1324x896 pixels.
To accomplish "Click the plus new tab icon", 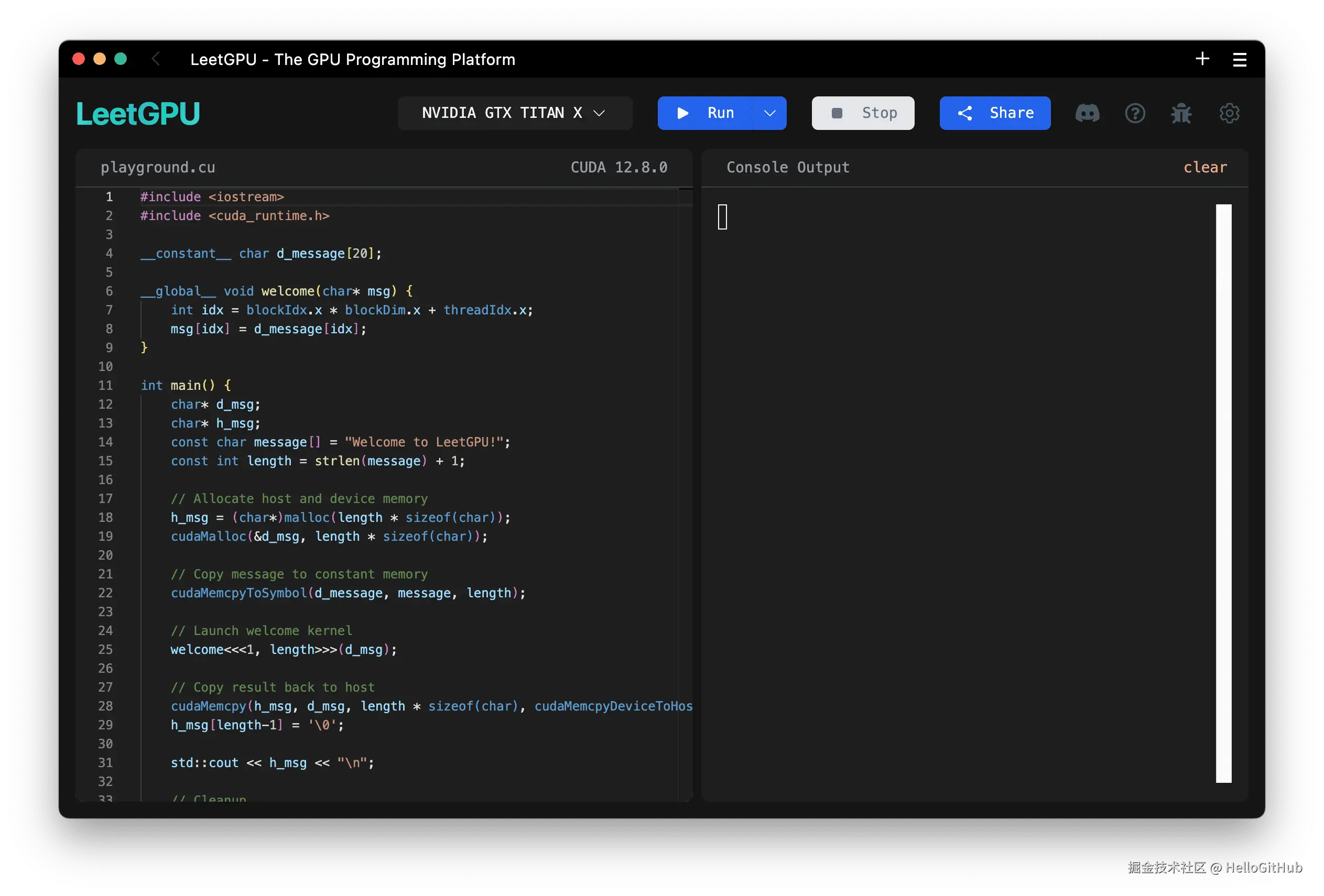I will (x=1202, y=59).
